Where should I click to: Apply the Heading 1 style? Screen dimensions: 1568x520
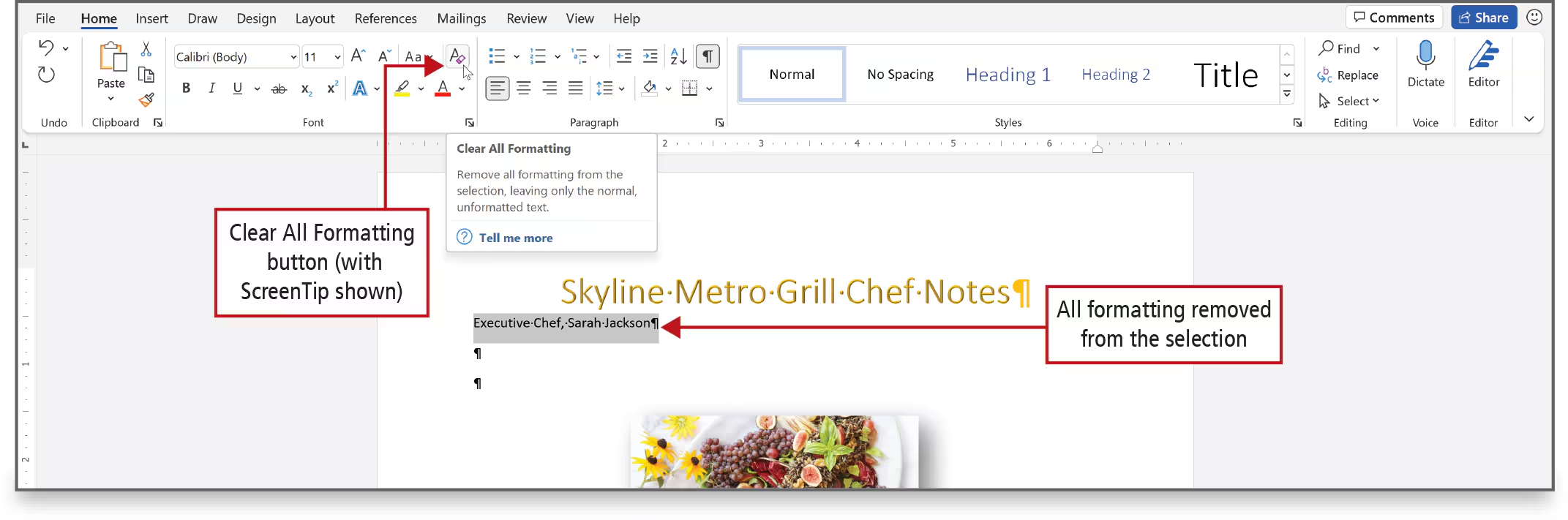click(1008, 75)
